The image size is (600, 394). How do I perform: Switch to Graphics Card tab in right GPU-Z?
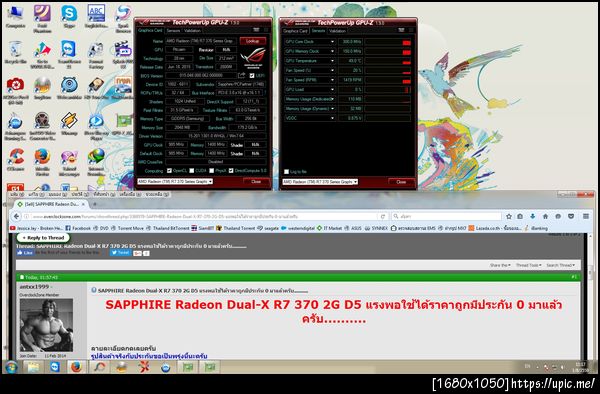pos(295,31)
